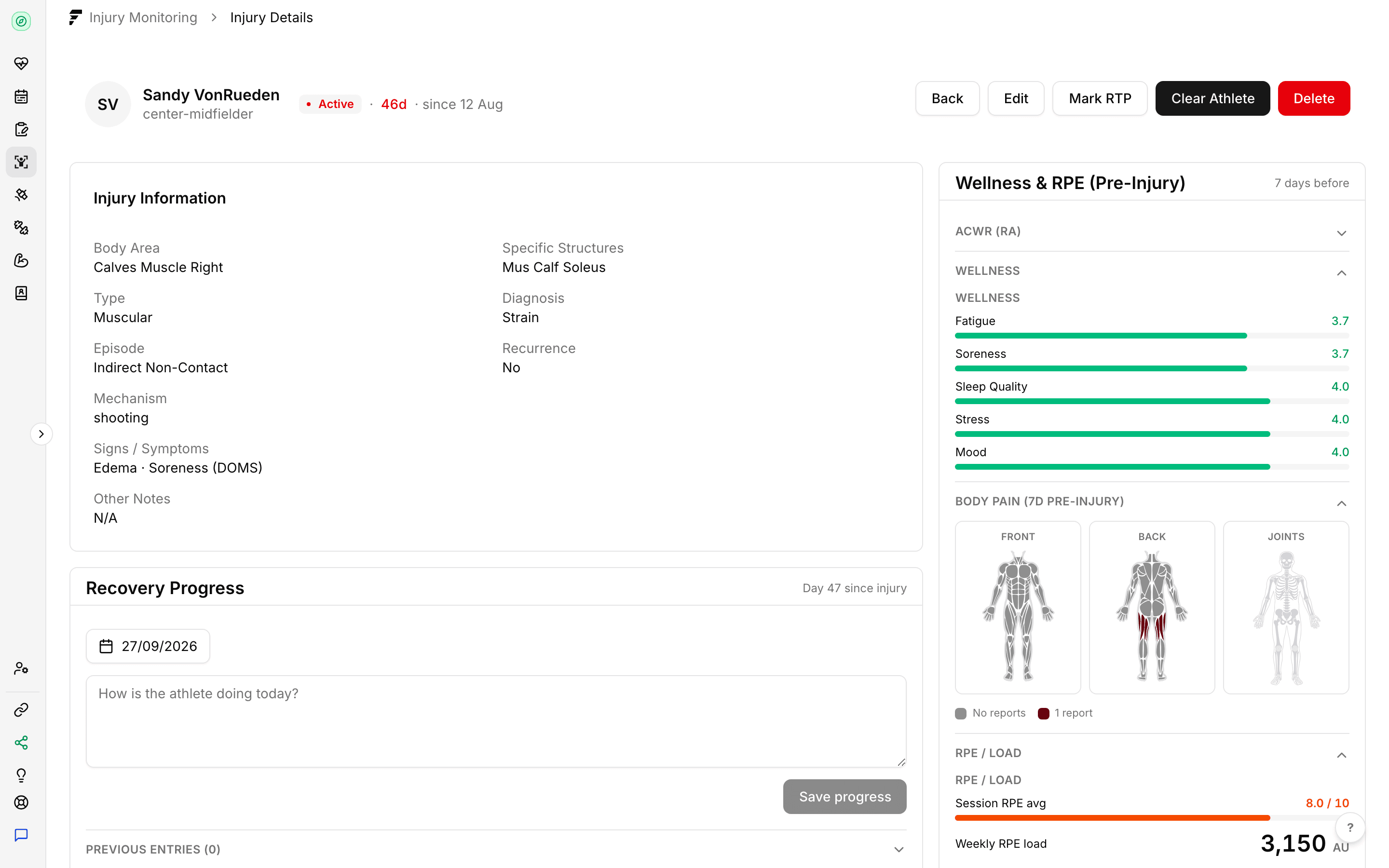Click the red Delete button
This screenshot has height=868, width=1389.
tap(1313, 98)
